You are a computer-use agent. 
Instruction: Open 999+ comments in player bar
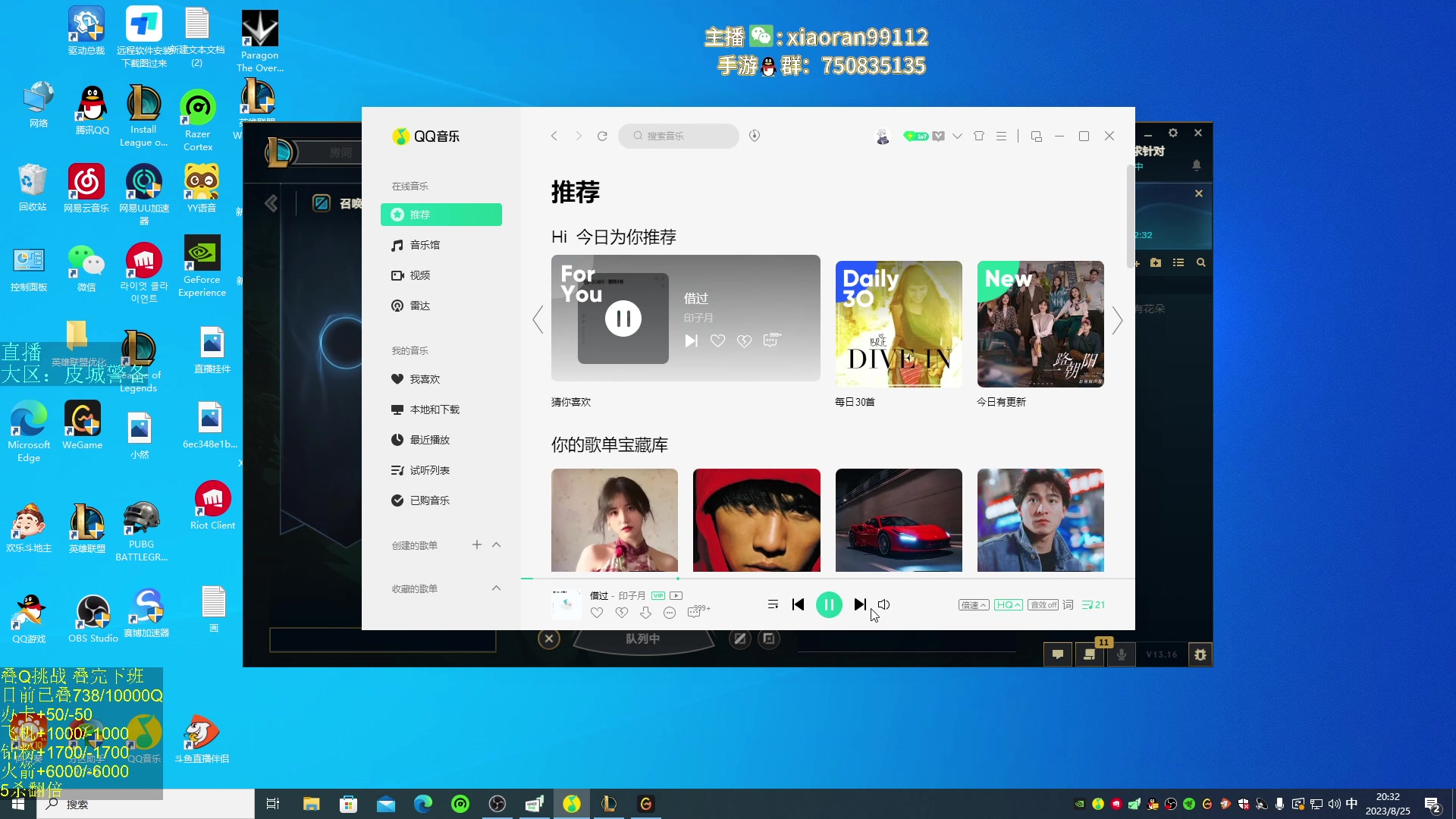[x=698, y=611]
